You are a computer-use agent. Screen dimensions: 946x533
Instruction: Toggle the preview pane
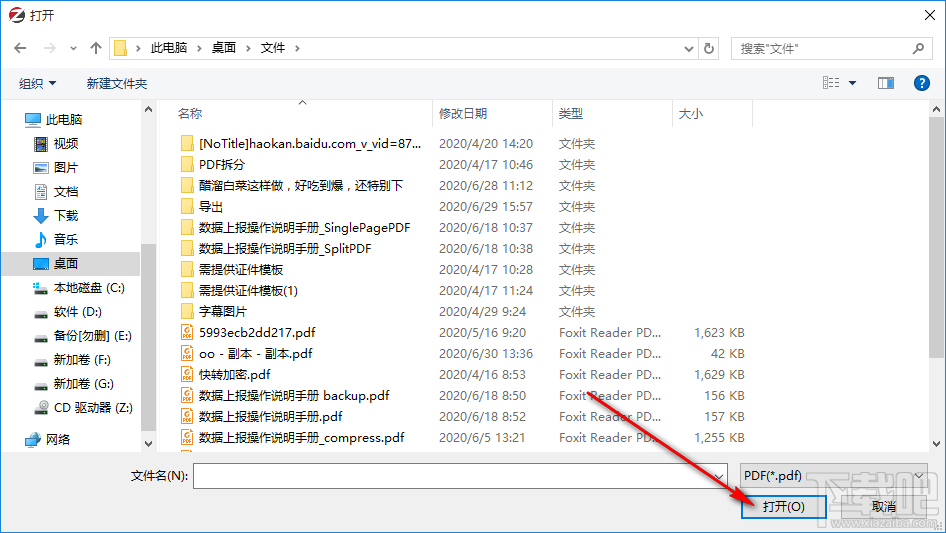pos(886,83)
